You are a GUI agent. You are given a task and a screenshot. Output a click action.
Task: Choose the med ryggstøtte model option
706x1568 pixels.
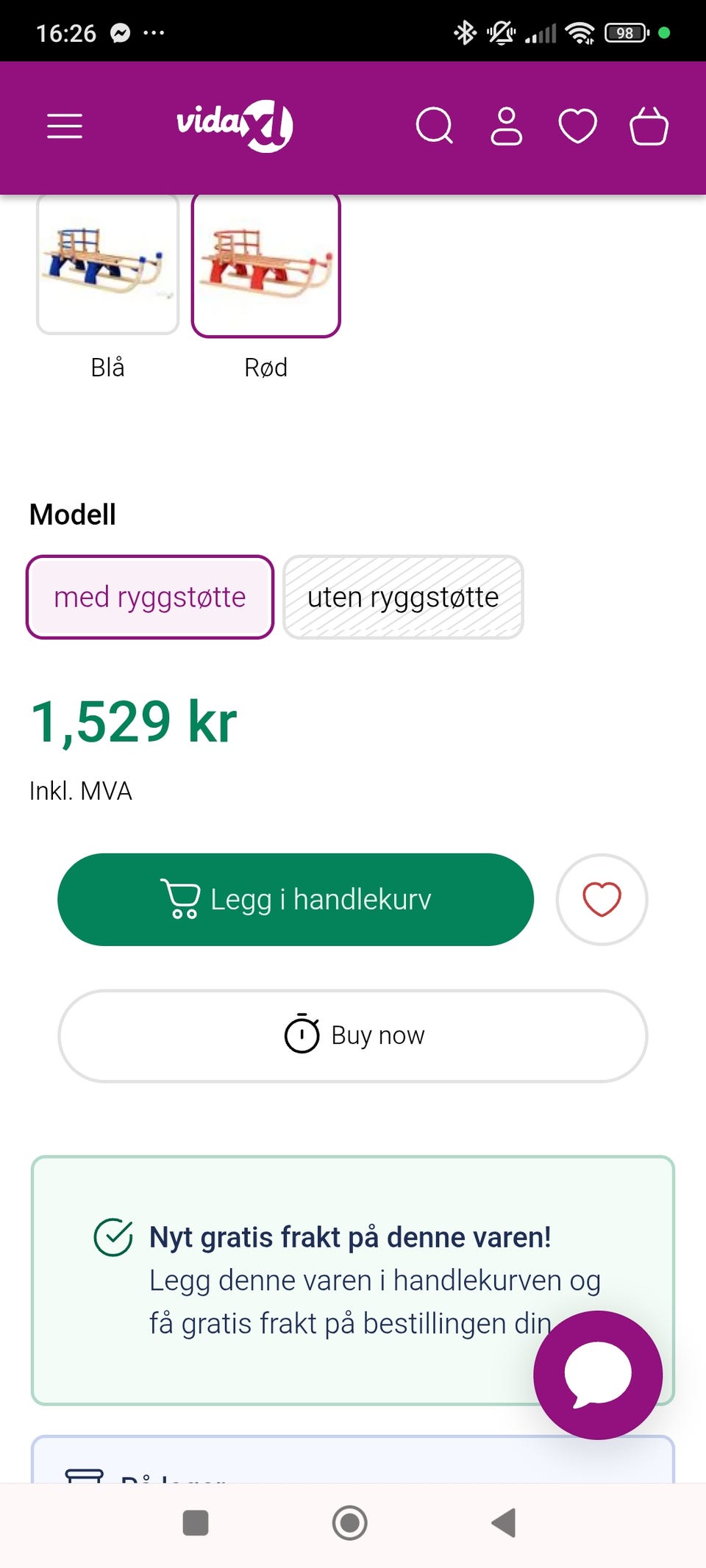pyautogui.click(x=150, y=597)
